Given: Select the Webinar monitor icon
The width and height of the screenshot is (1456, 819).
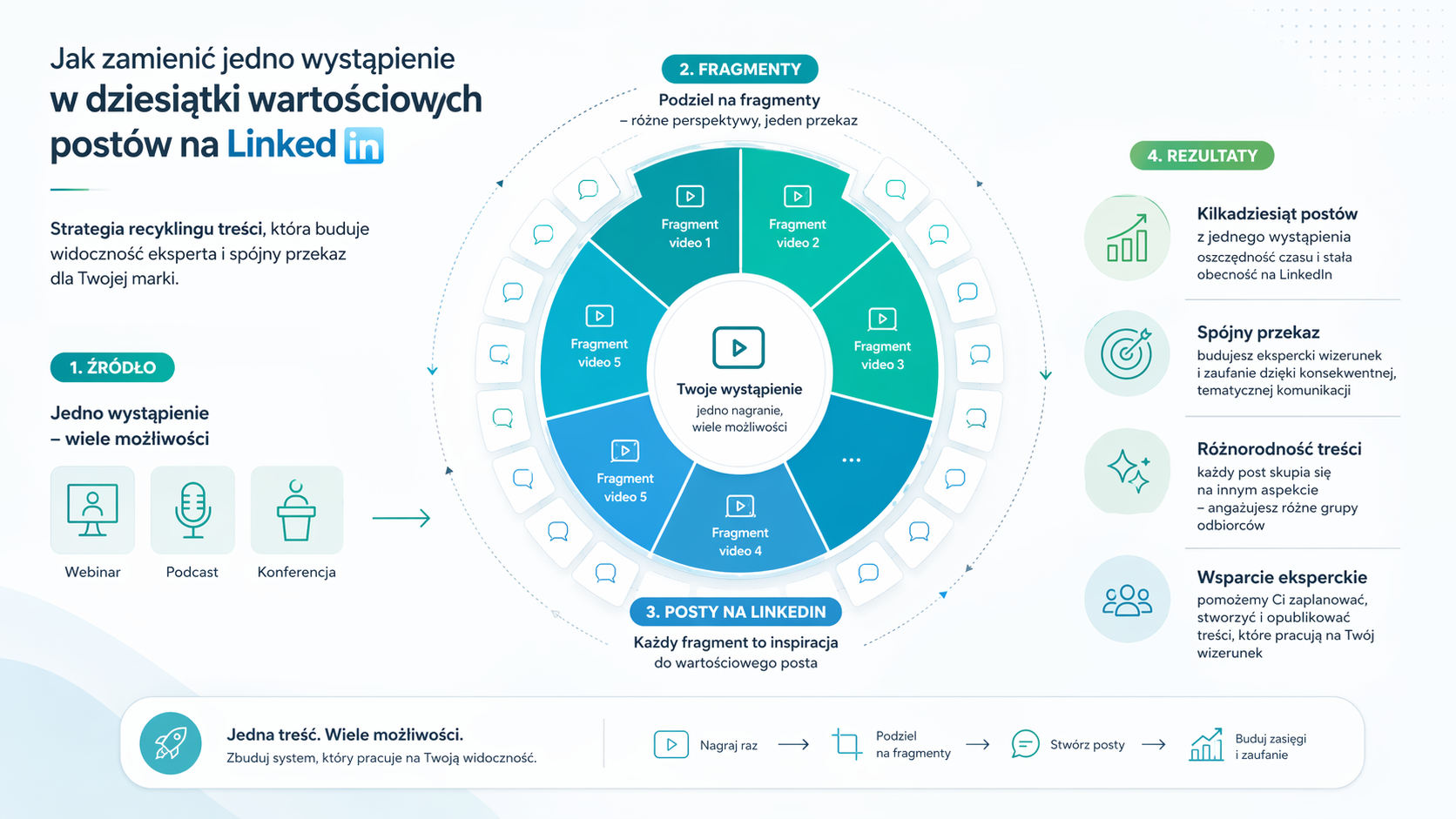Looking at the screenshot, I should [92, 510].
